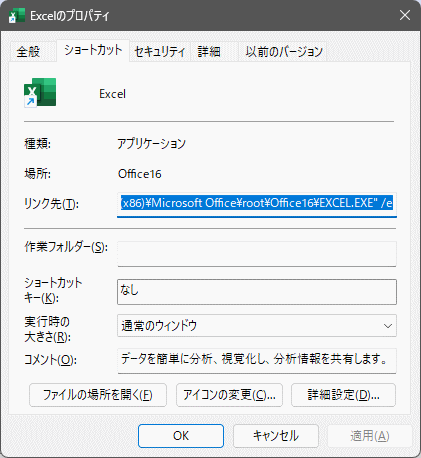Confirm with the OK button

tap(181, 436)
